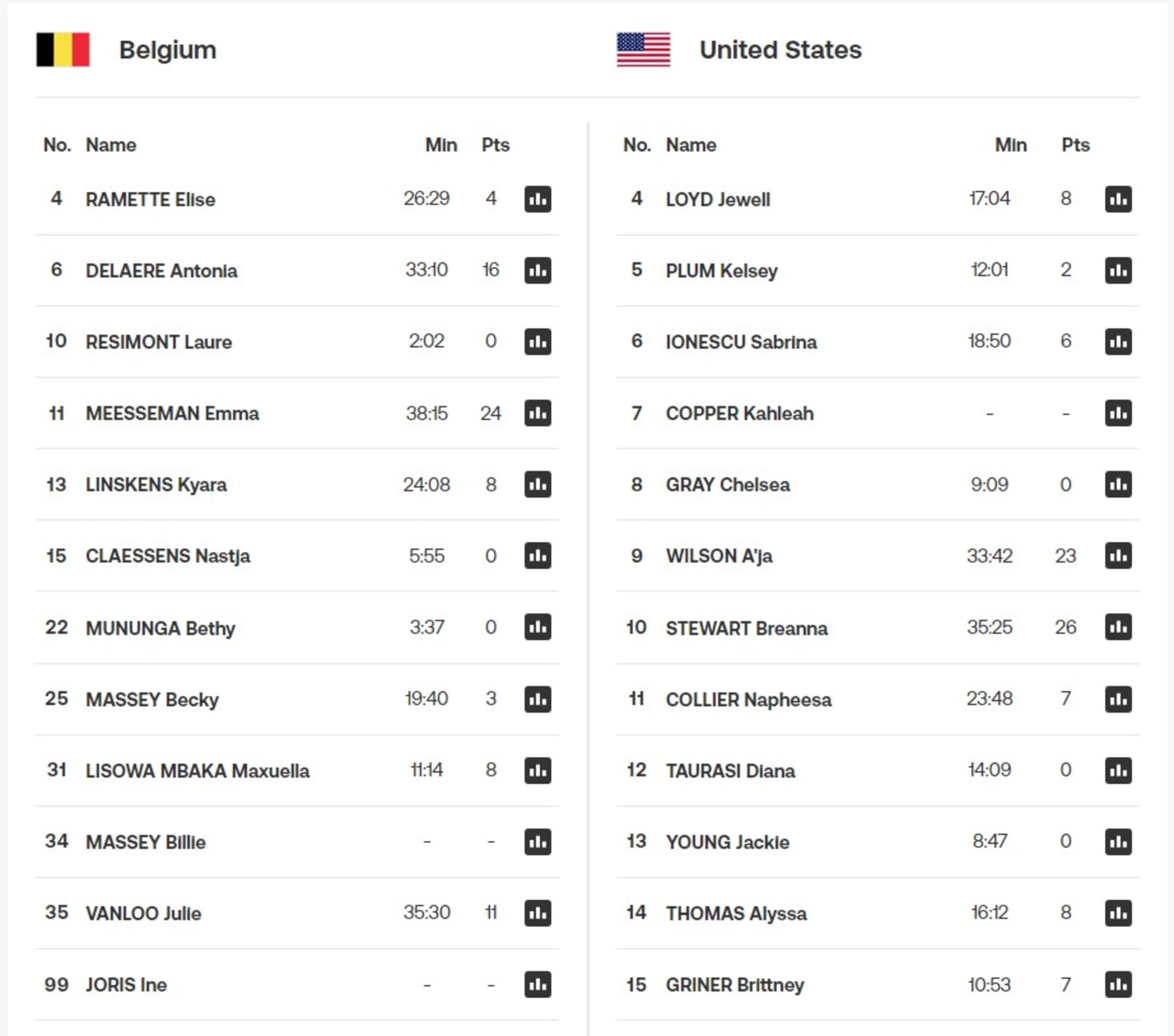Click the United States team heading
The width and height of the screenshot is (1174, 1036).
click(780, 50)
